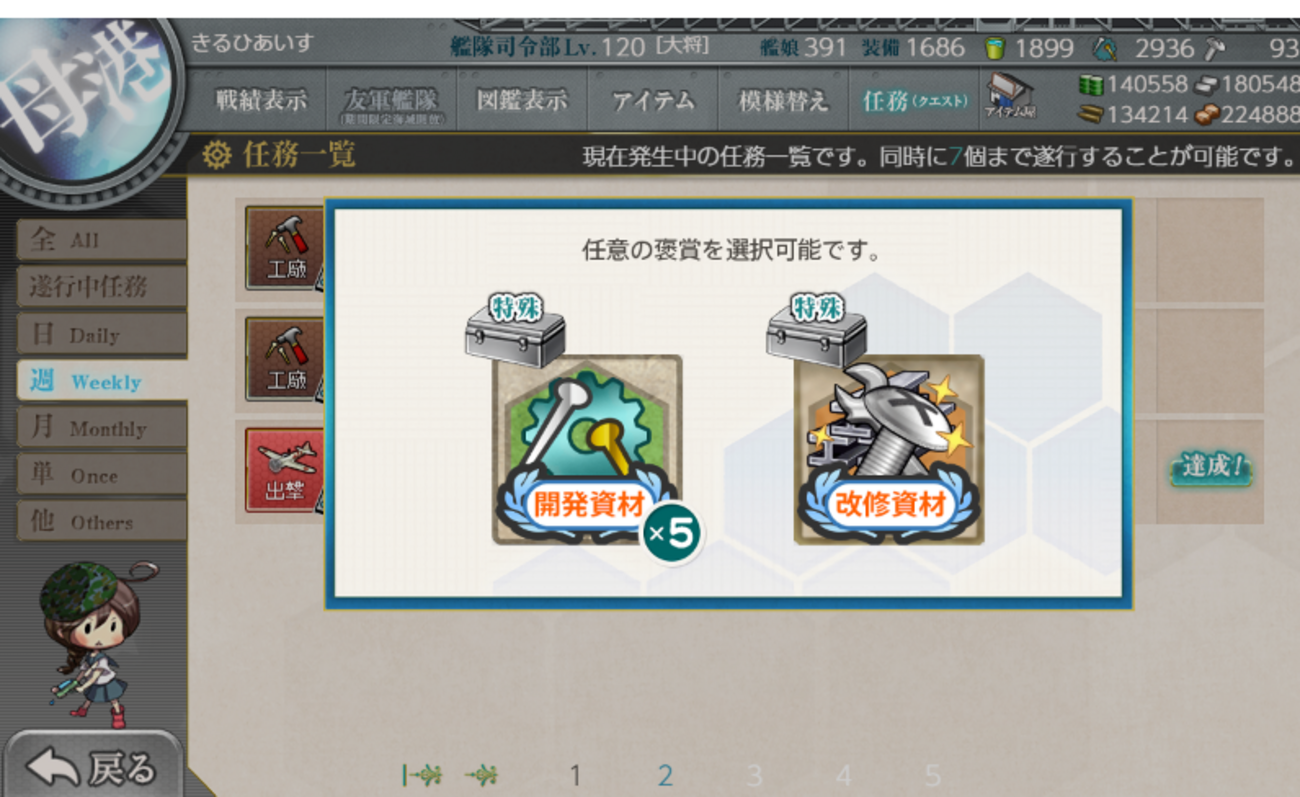Go to quest list page 1

pos(575,775)
